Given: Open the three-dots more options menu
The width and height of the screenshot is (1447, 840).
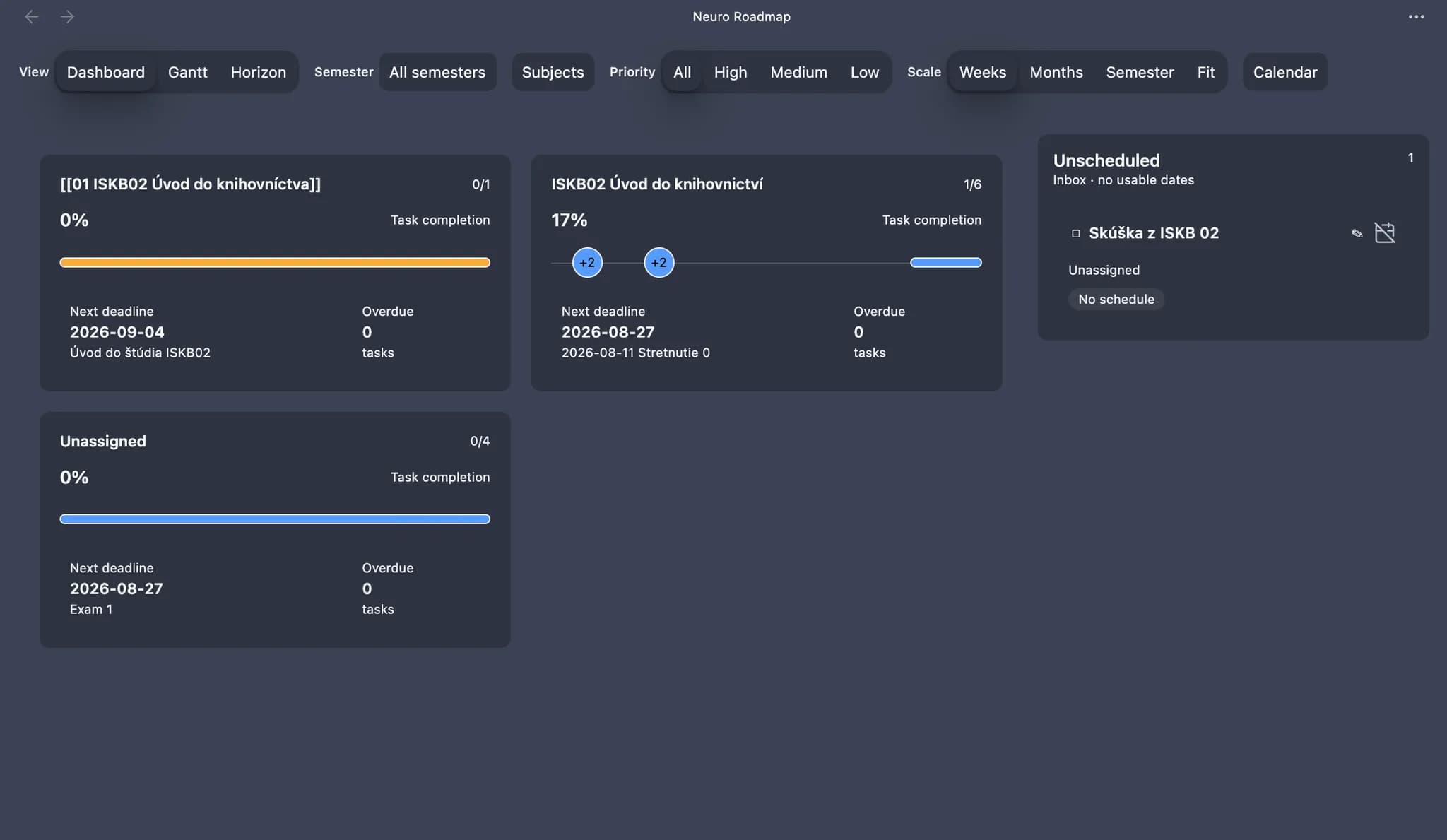Looking at the screenshot, I should (1416, 16).
